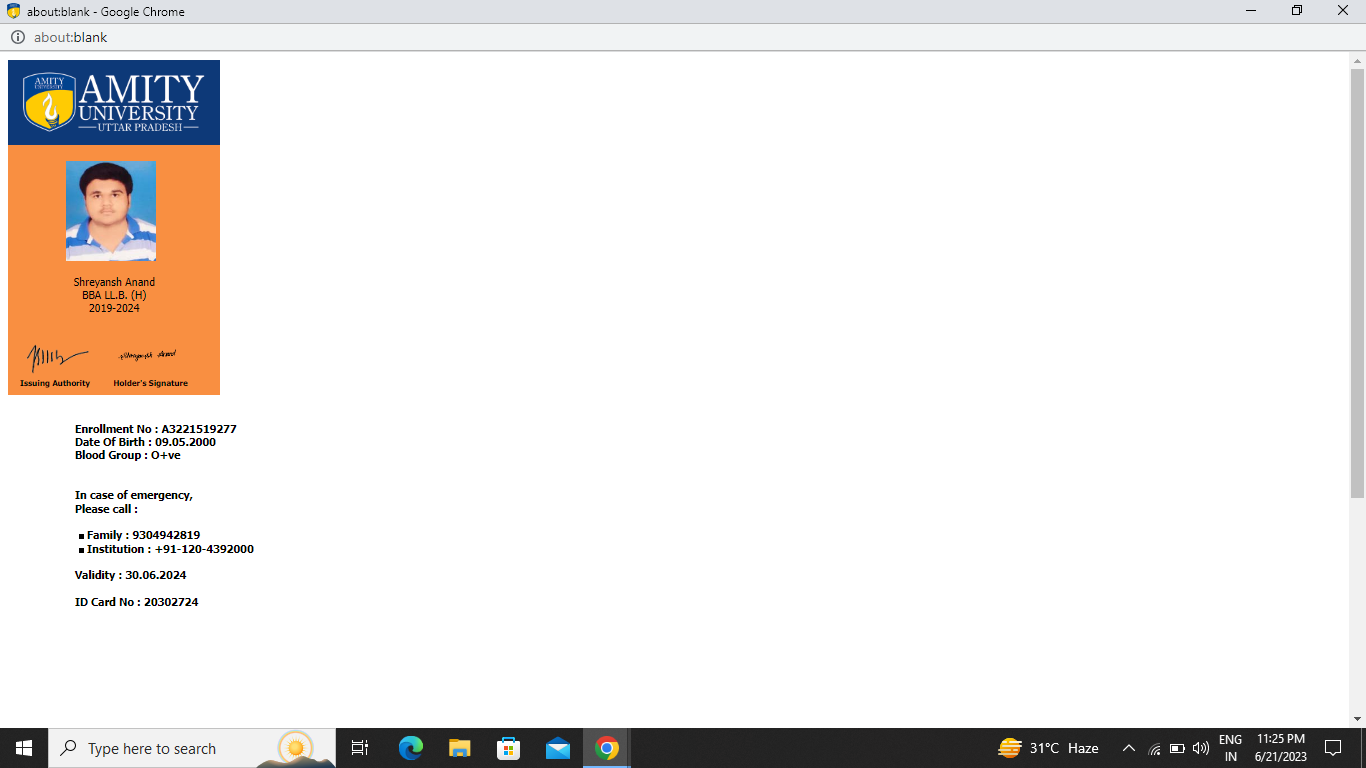Minimize the Chrome window
This screenshot has height=768, width=1366.
point(1251,11)
